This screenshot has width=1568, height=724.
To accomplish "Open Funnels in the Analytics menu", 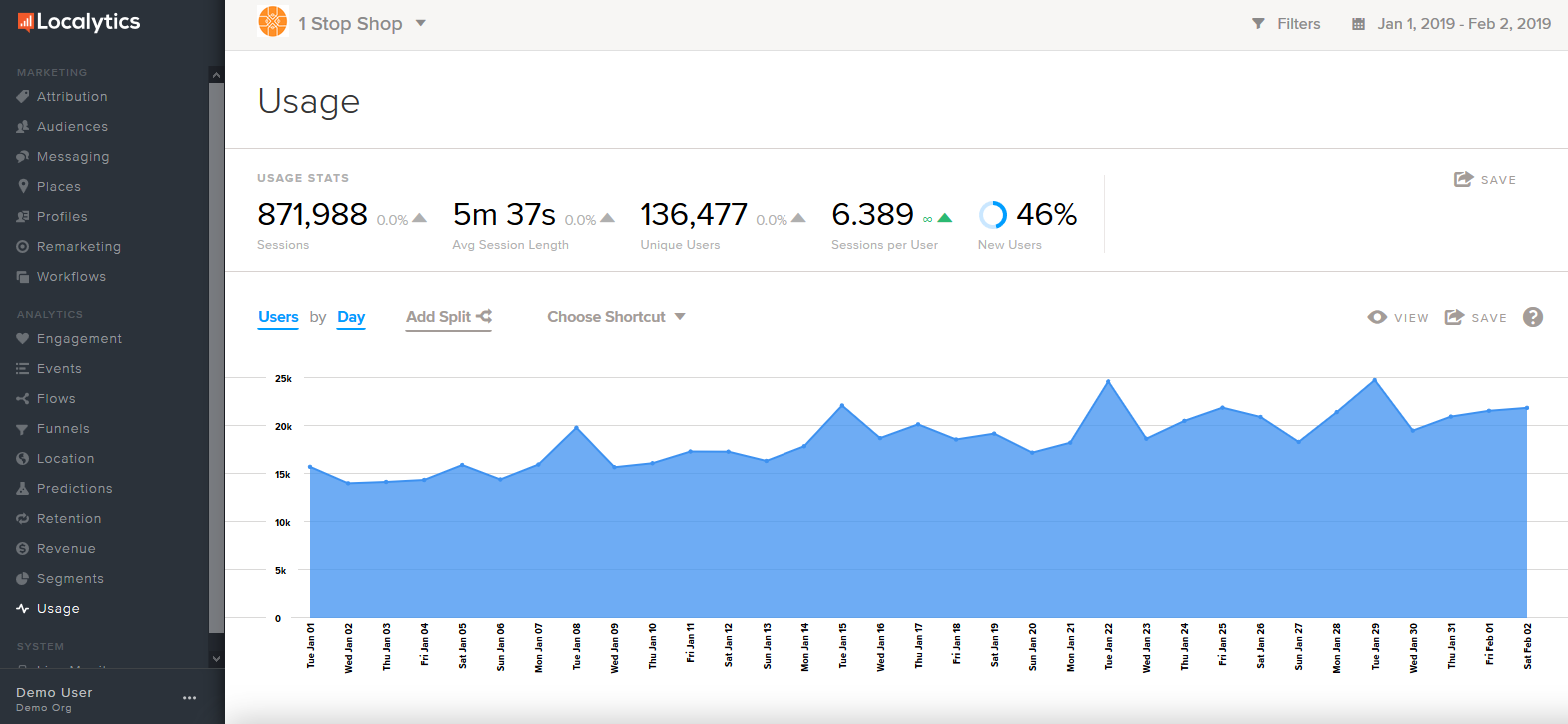I will [x=63, y=429].
